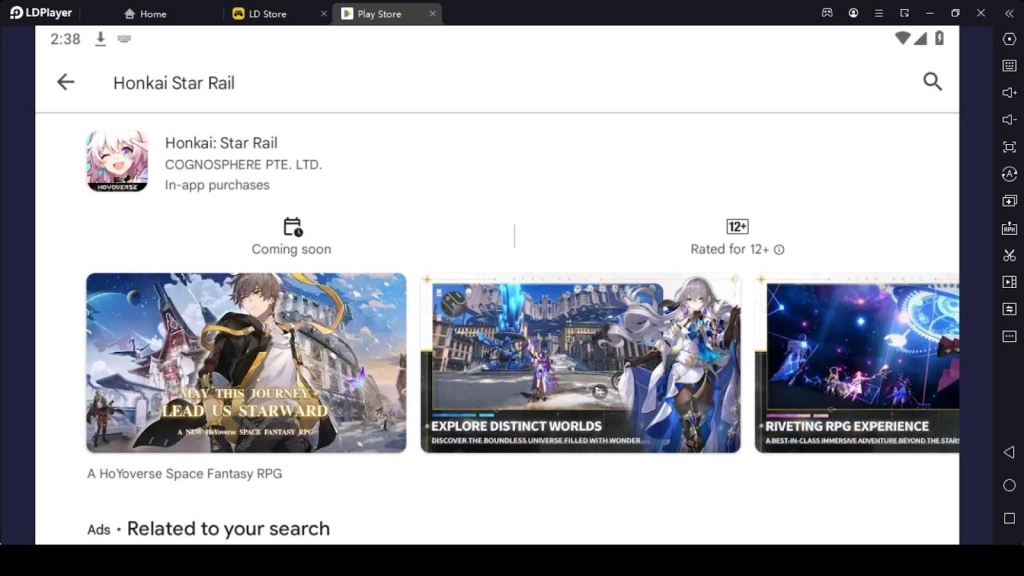
Task: Open the Riveting RPG Experience screenshot
Action: (x=857, y=362)
